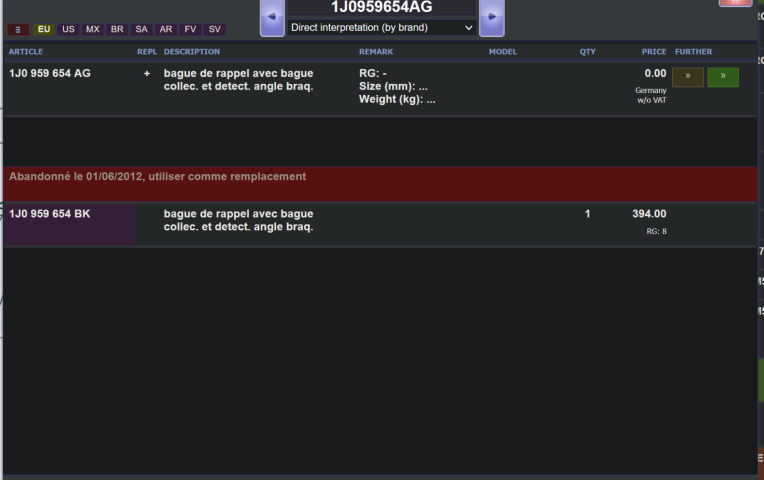Image resolution: width=764 pixels, height=480 pixels.
Task: Click the left arrow navigation button
Action: [272, 17]
